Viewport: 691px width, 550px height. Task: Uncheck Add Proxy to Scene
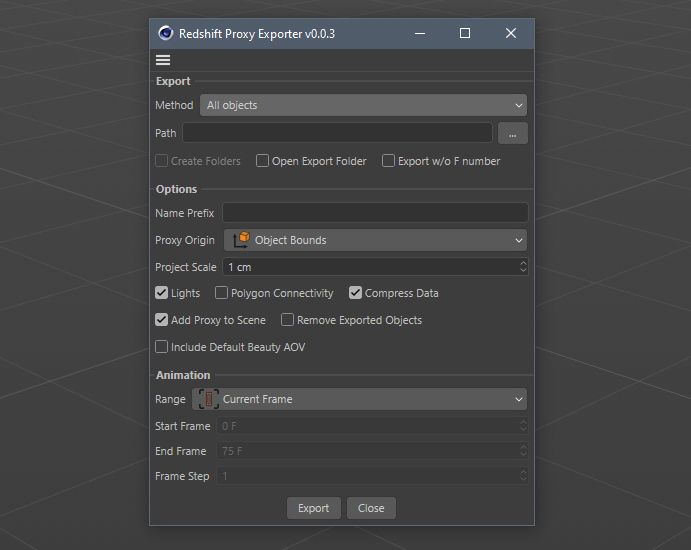point(161,320)
